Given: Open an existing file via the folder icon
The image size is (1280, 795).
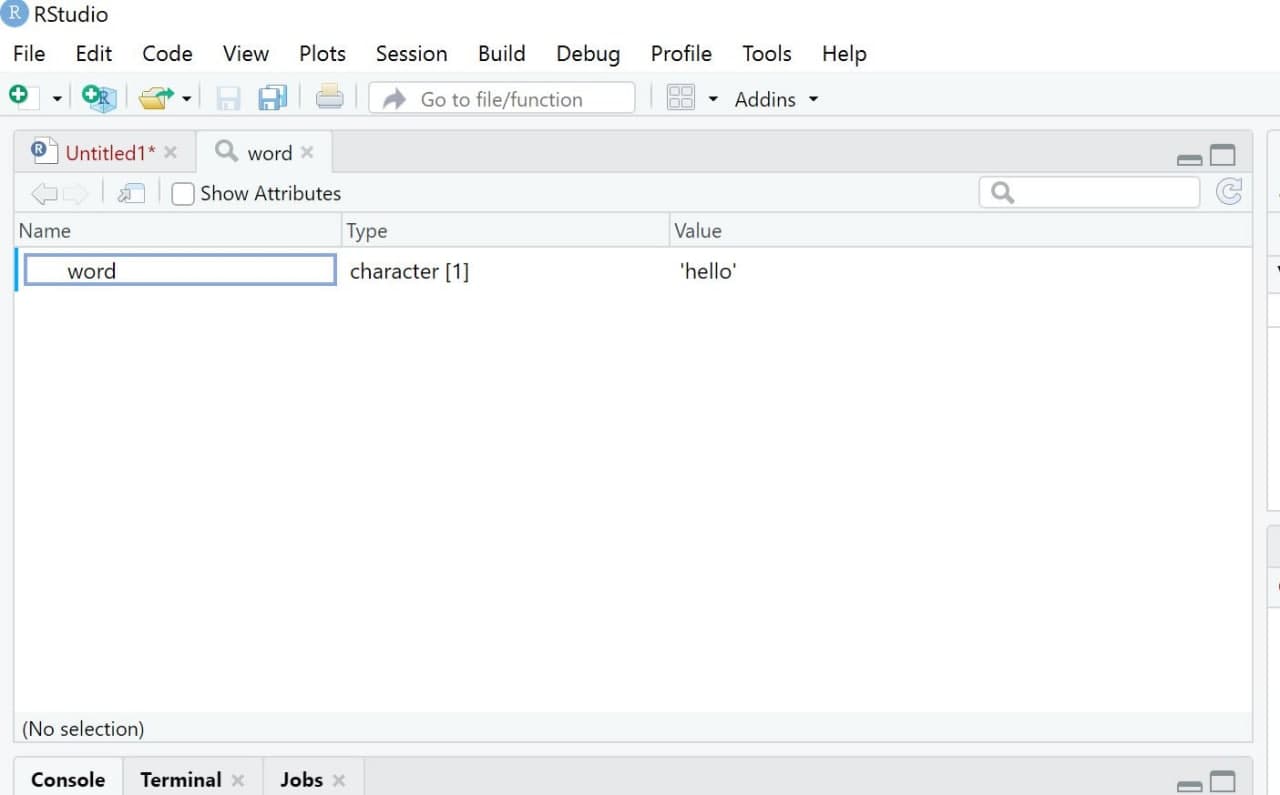Looking at the screenshot, I should coord(157,97).
